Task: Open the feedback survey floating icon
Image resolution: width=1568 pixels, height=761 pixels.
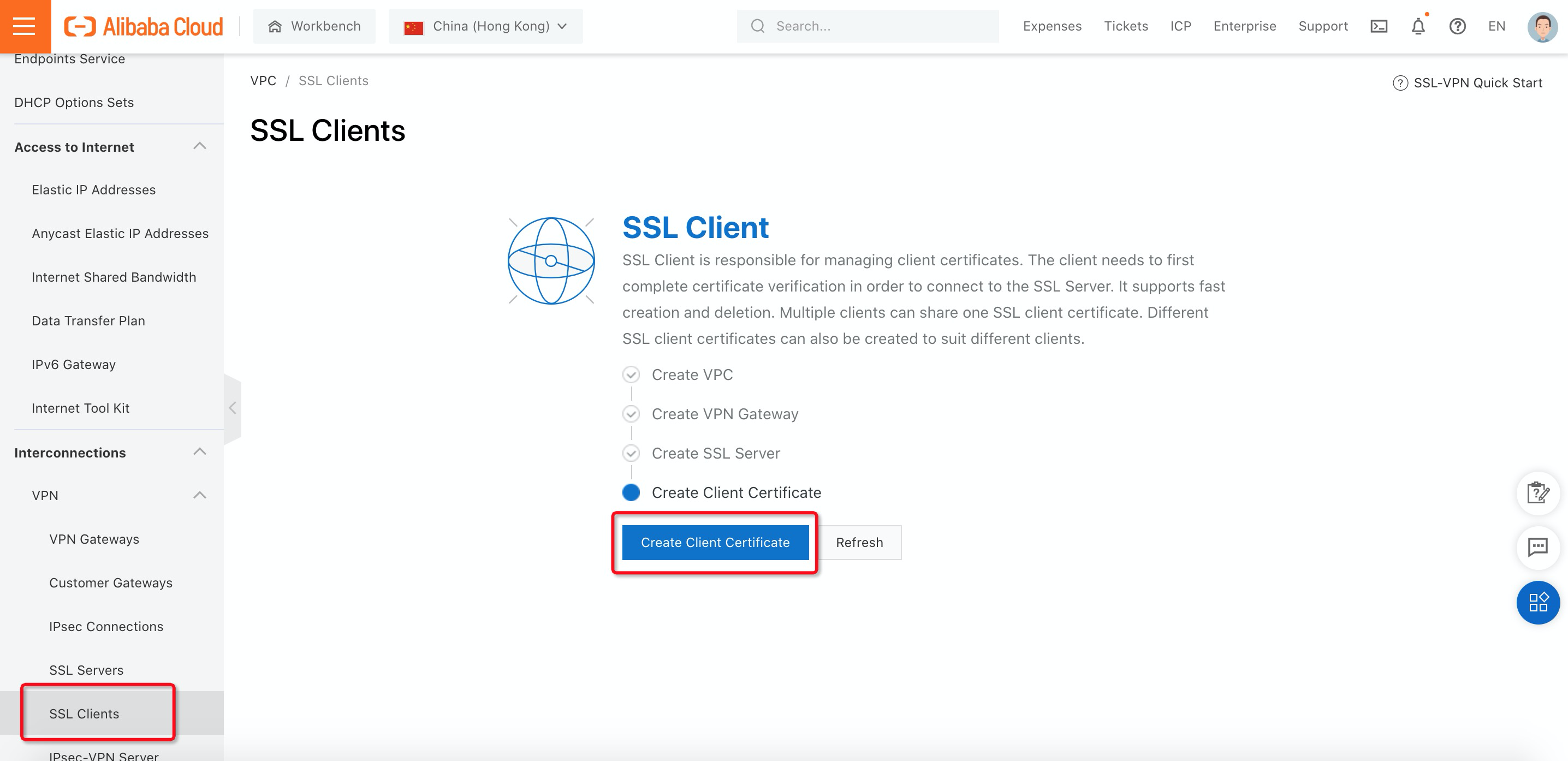Action: pos(1537,493)
